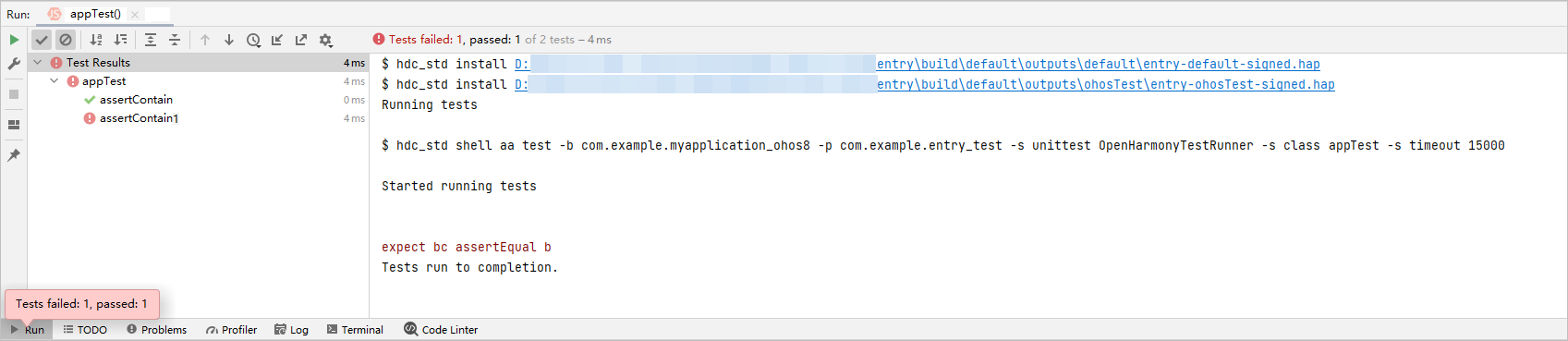The height and width of the screenshot is (341, 1568).
Task: Open entry-ohosTest-signed.hap path link
Action: (1105, 84)
